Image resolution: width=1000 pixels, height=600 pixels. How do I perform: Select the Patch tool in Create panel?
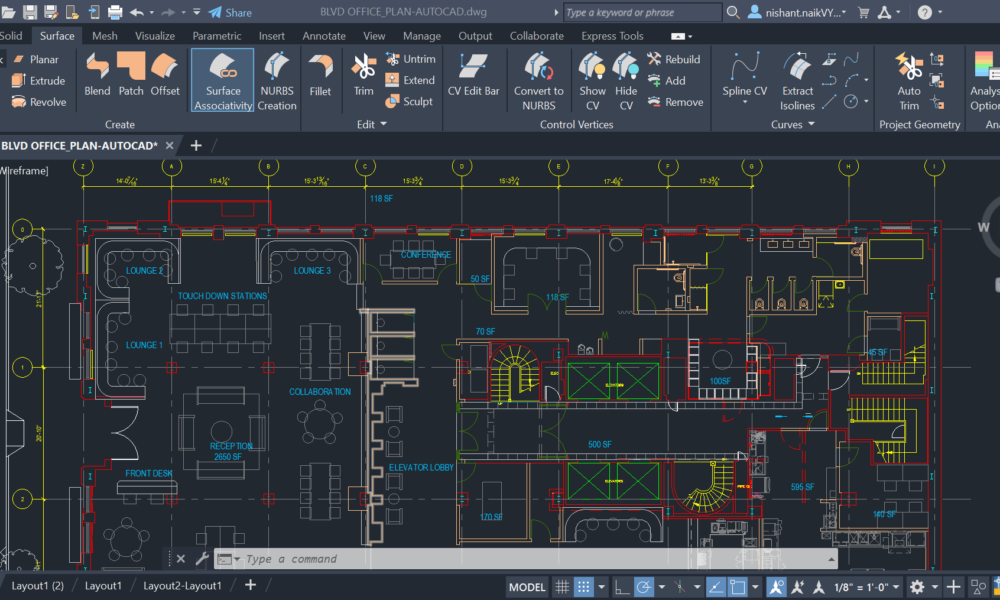131,78
